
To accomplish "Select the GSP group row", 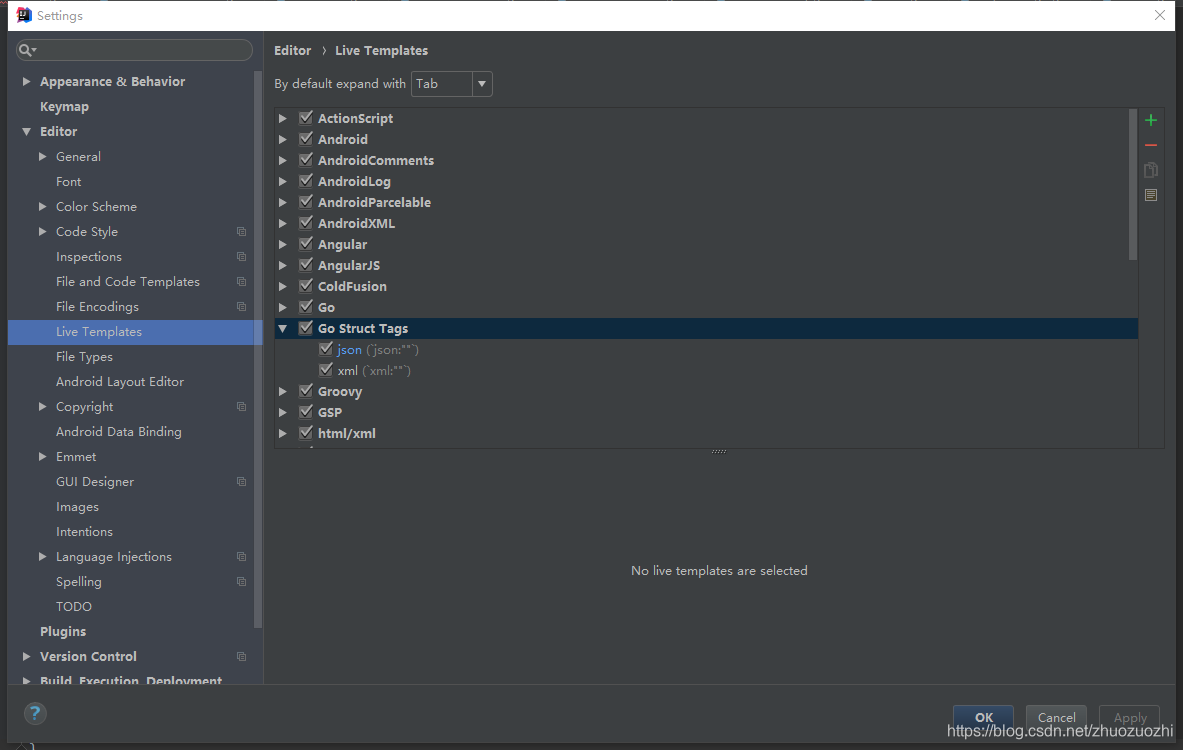I will tap(706, 413).
